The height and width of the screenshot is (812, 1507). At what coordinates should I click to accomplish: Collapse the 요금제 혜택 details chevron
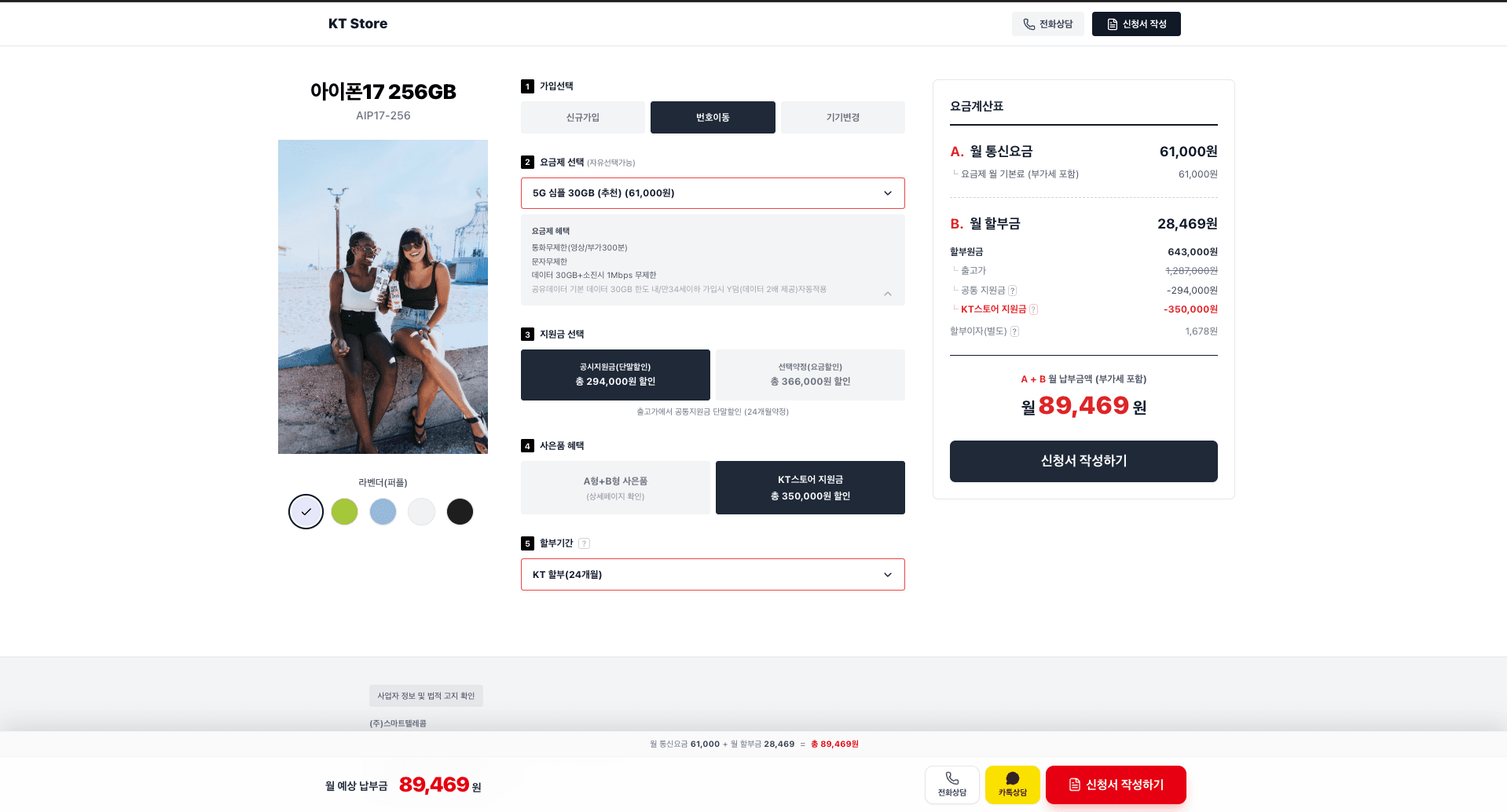pyautogui.click(x=888, y=294)
